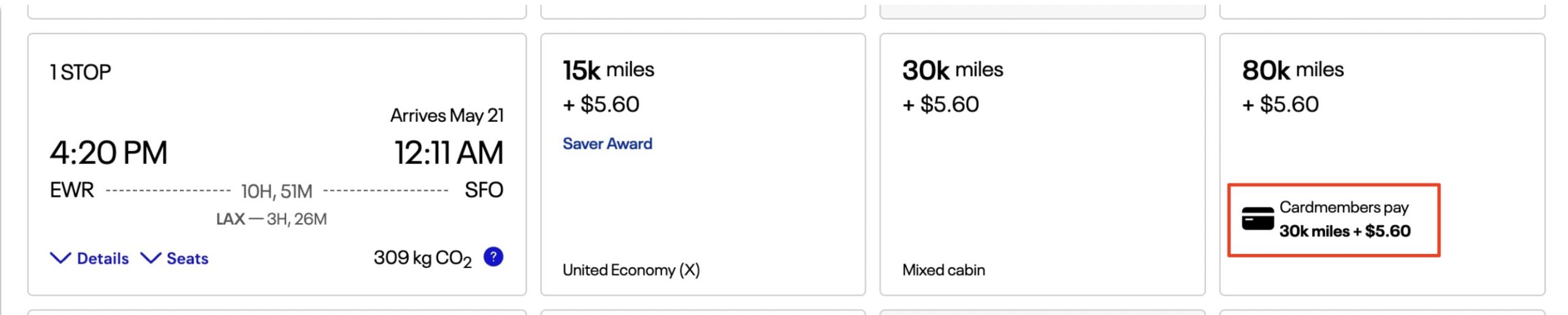This screenshot has height=315, width=1568.
Task: Click the SFO destination airport code
Action: 483,190
